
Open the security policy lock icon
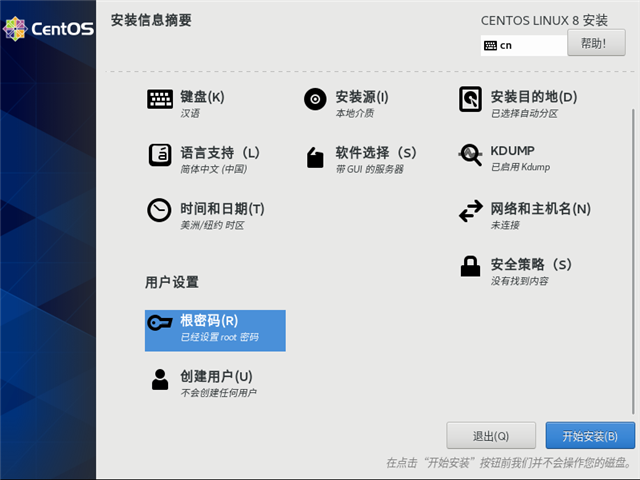(x=470, y=267)
